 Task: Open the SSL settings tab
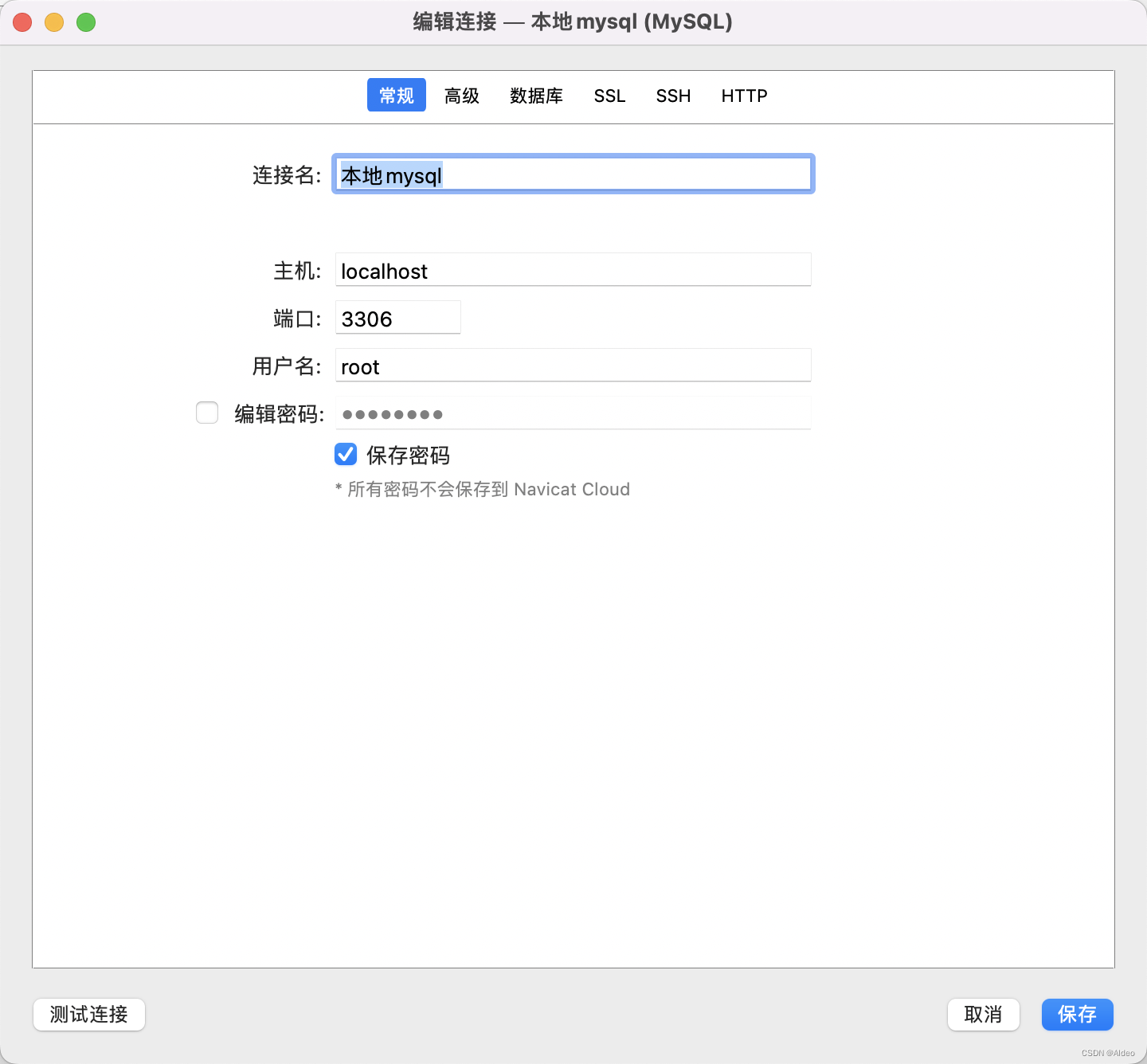(609, 96)
